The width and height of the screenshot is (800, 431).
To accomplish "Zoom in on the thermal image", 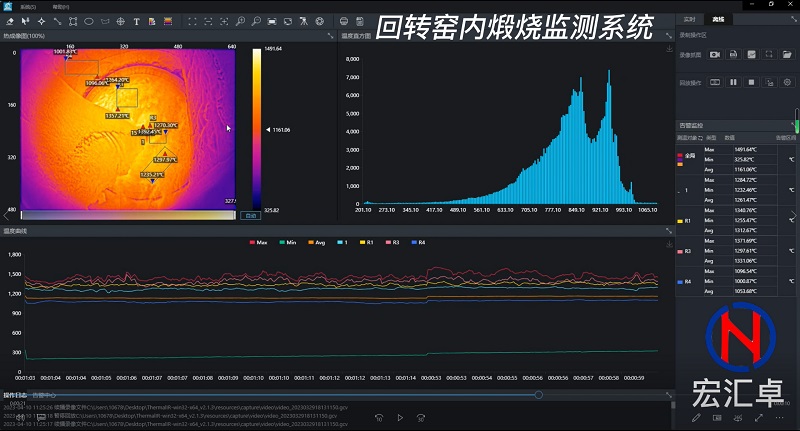I will click(240, 21).
